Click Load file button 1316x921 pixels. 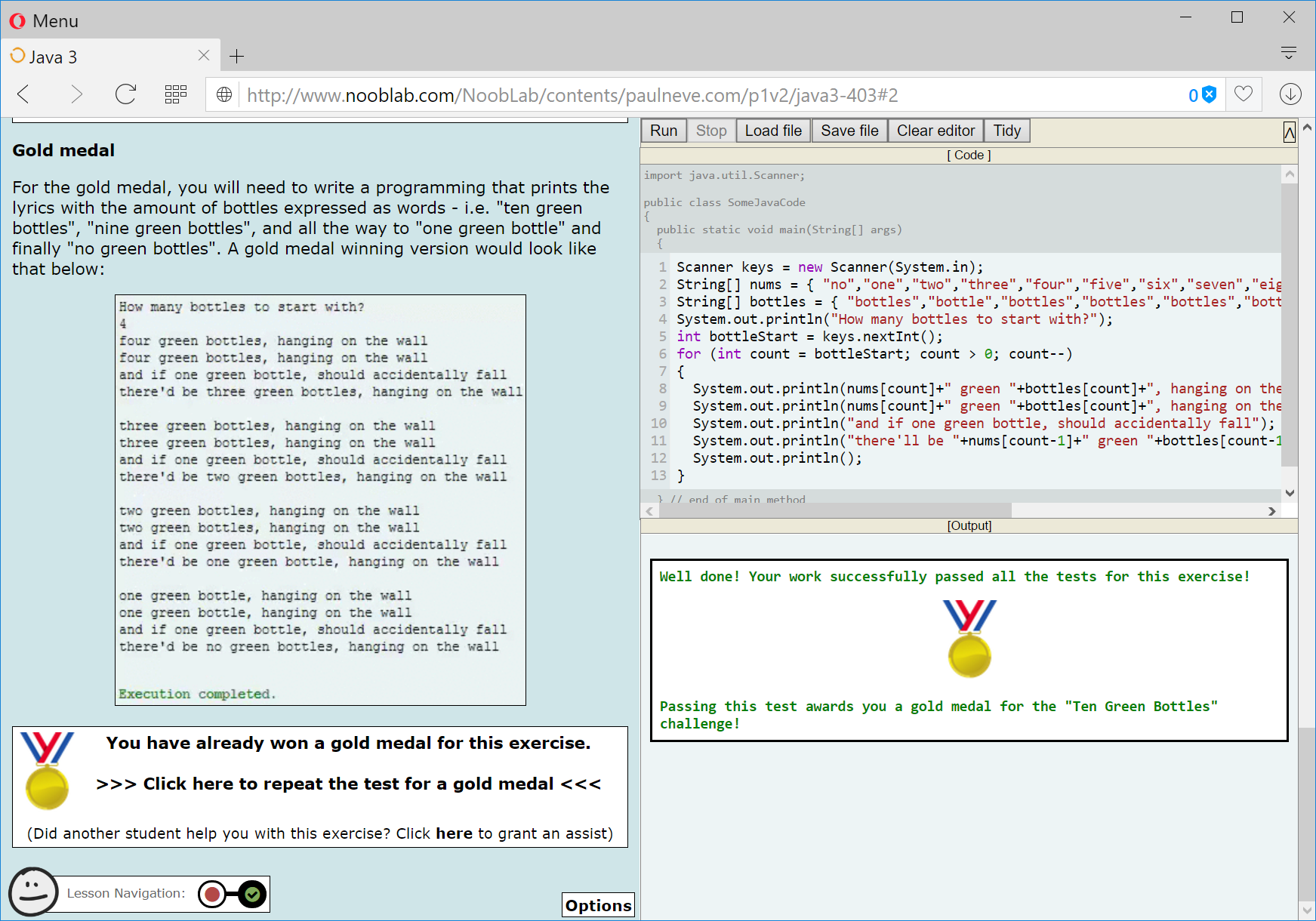click(x=773, y=131)
